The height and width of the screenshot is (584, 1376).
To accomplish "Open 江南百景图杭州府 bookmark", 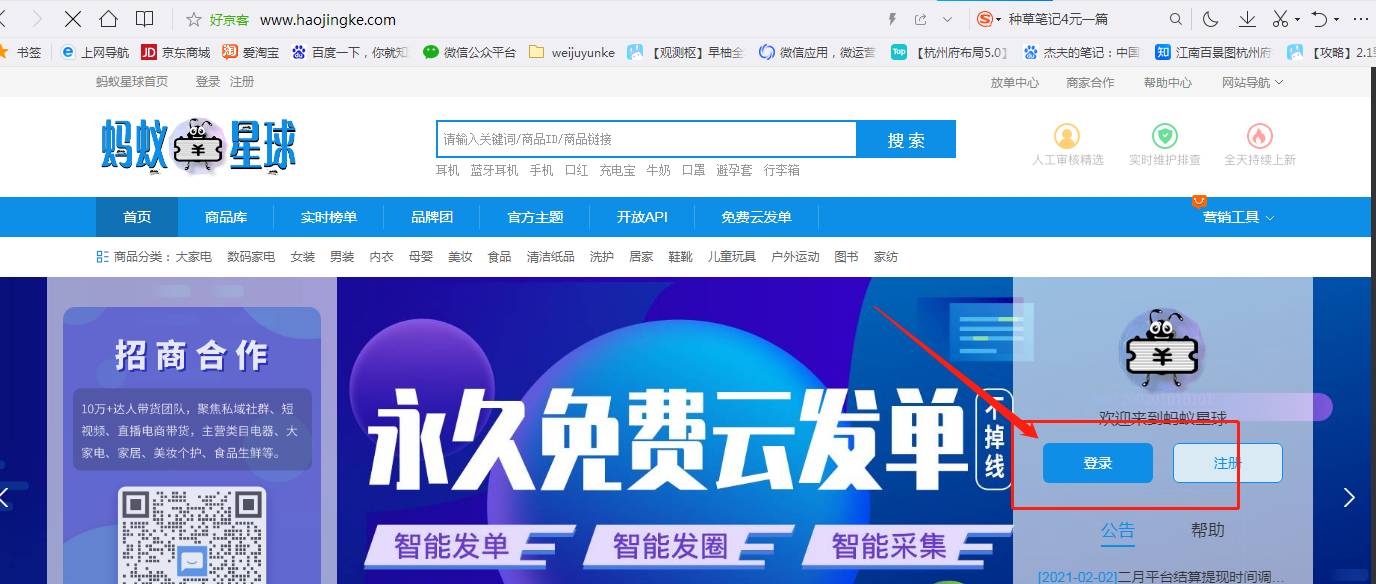I will pyautogui.click(x=1213, y=52).
